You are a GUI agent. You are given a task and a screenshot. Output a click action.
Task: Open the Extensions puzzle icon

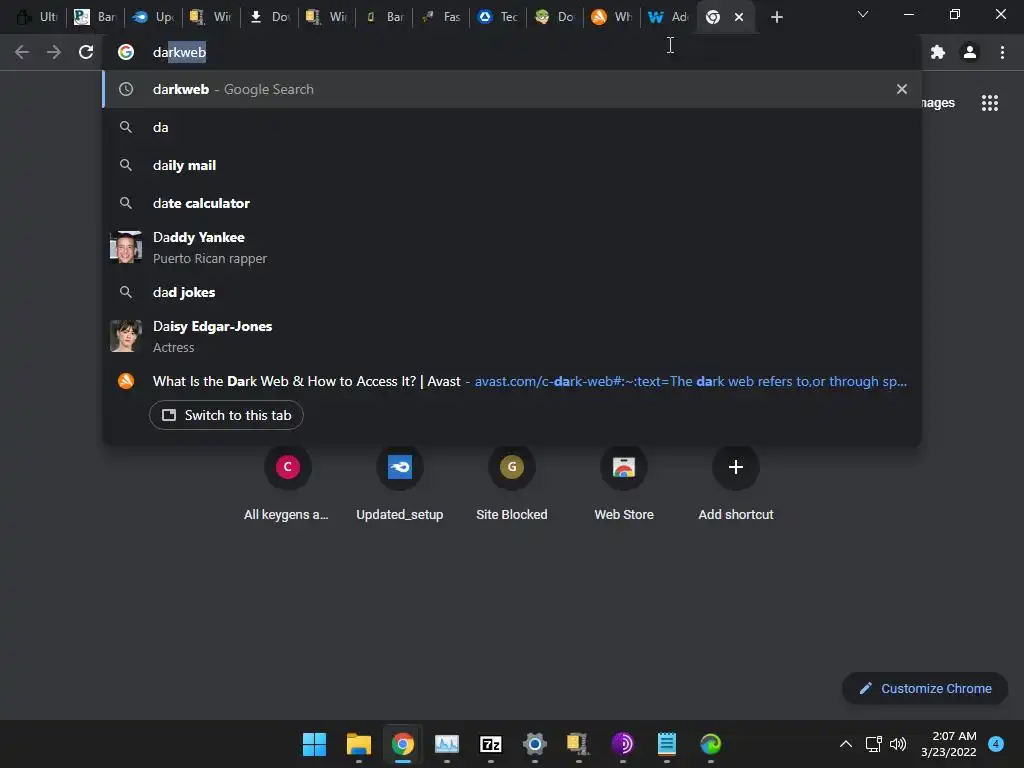click(x=938, y=52)
